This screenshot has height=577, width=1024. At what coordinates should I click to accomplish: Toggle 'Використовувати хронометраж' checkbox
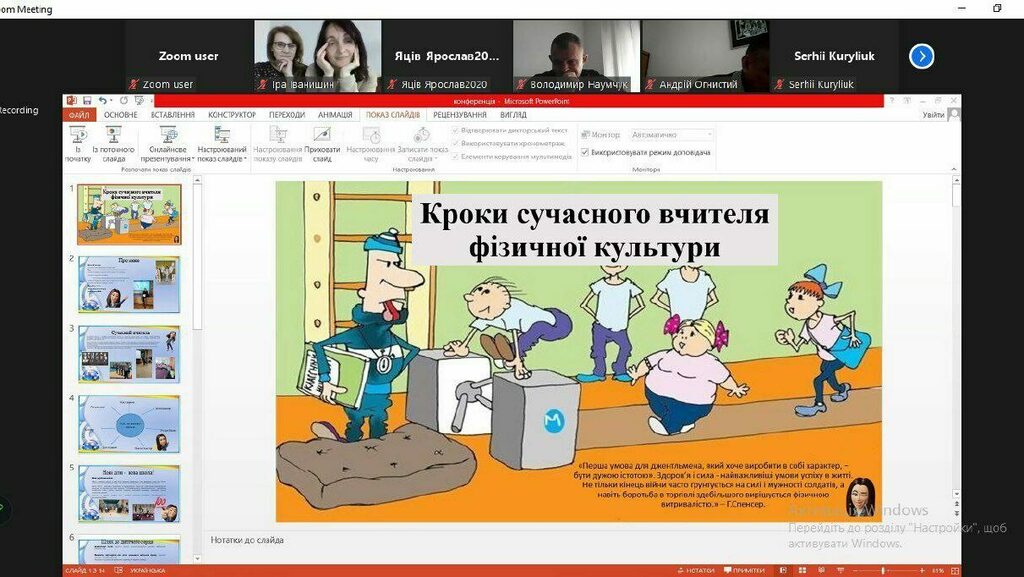[456, 143]
